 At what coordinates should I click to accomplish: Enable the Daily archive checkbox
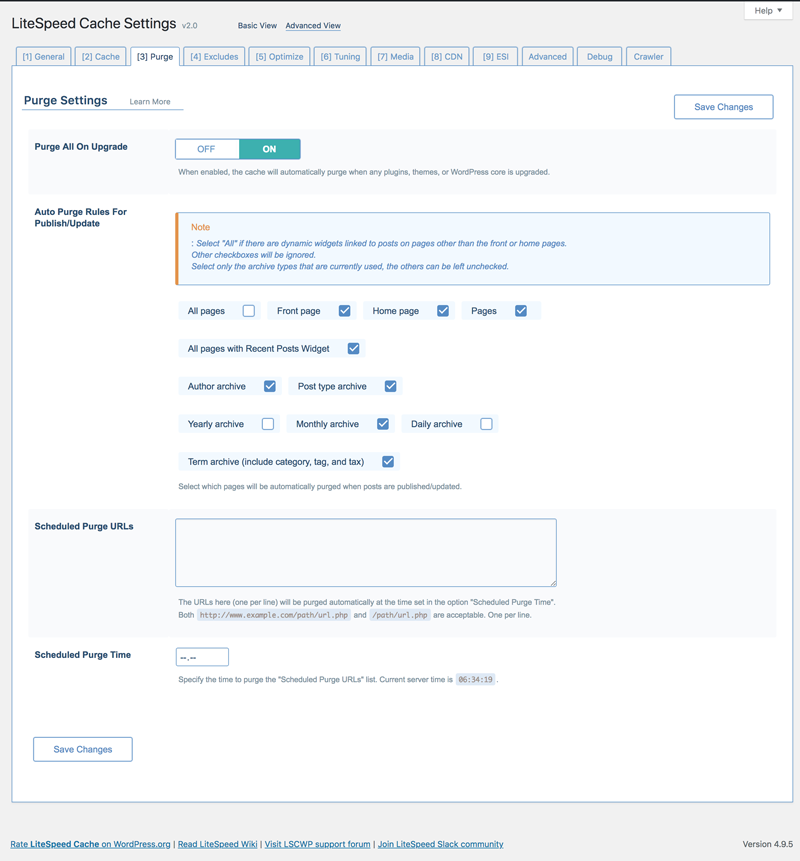[486, 424]
